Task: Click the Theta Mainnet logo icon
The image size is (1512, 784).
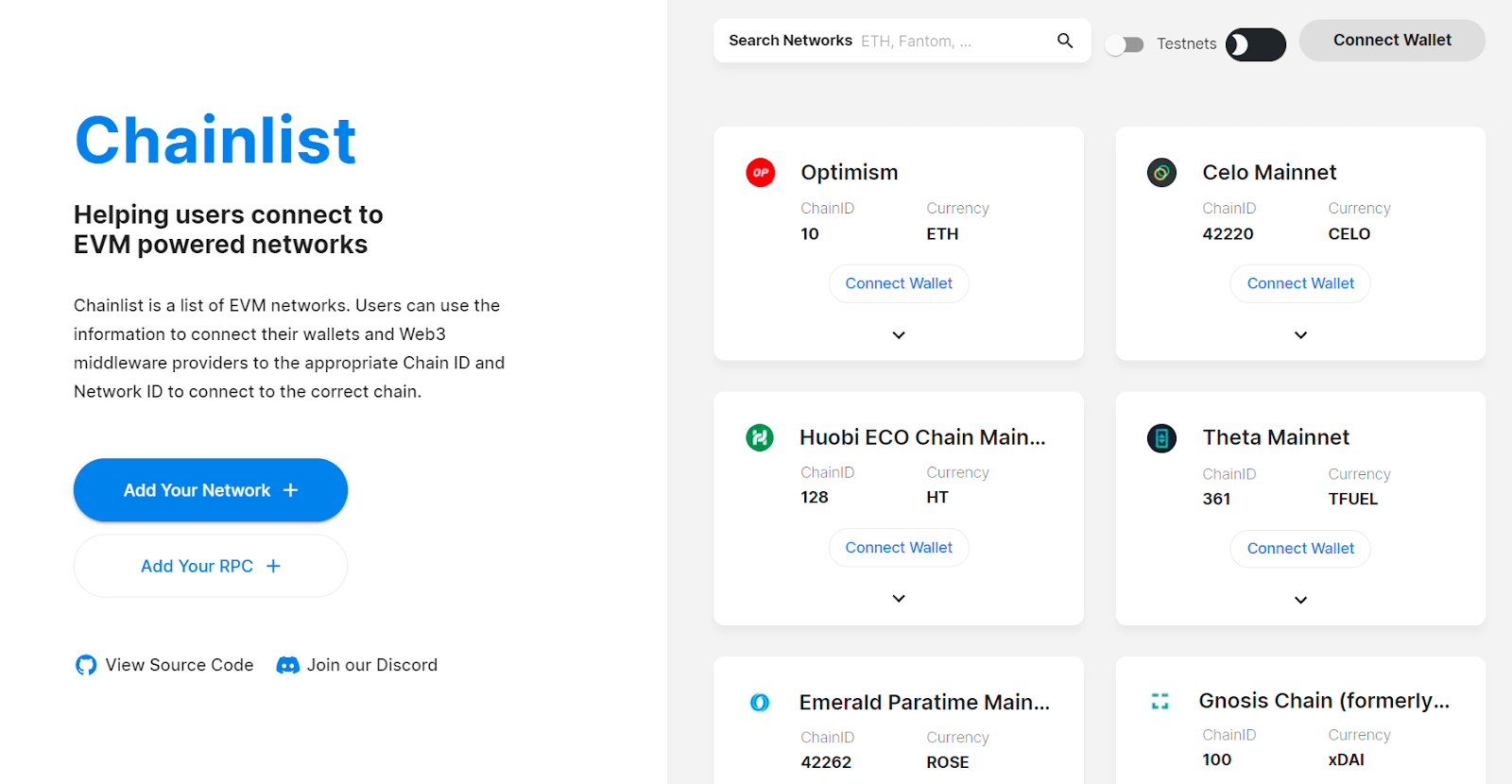Action: 1161,438
